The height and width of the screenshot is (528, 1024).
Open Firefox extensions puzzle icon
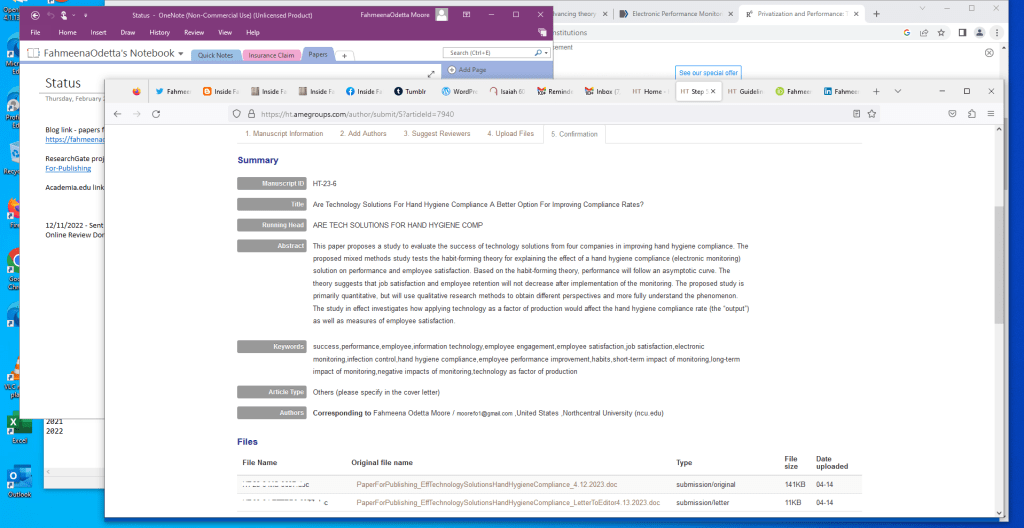tap(972, 114)
